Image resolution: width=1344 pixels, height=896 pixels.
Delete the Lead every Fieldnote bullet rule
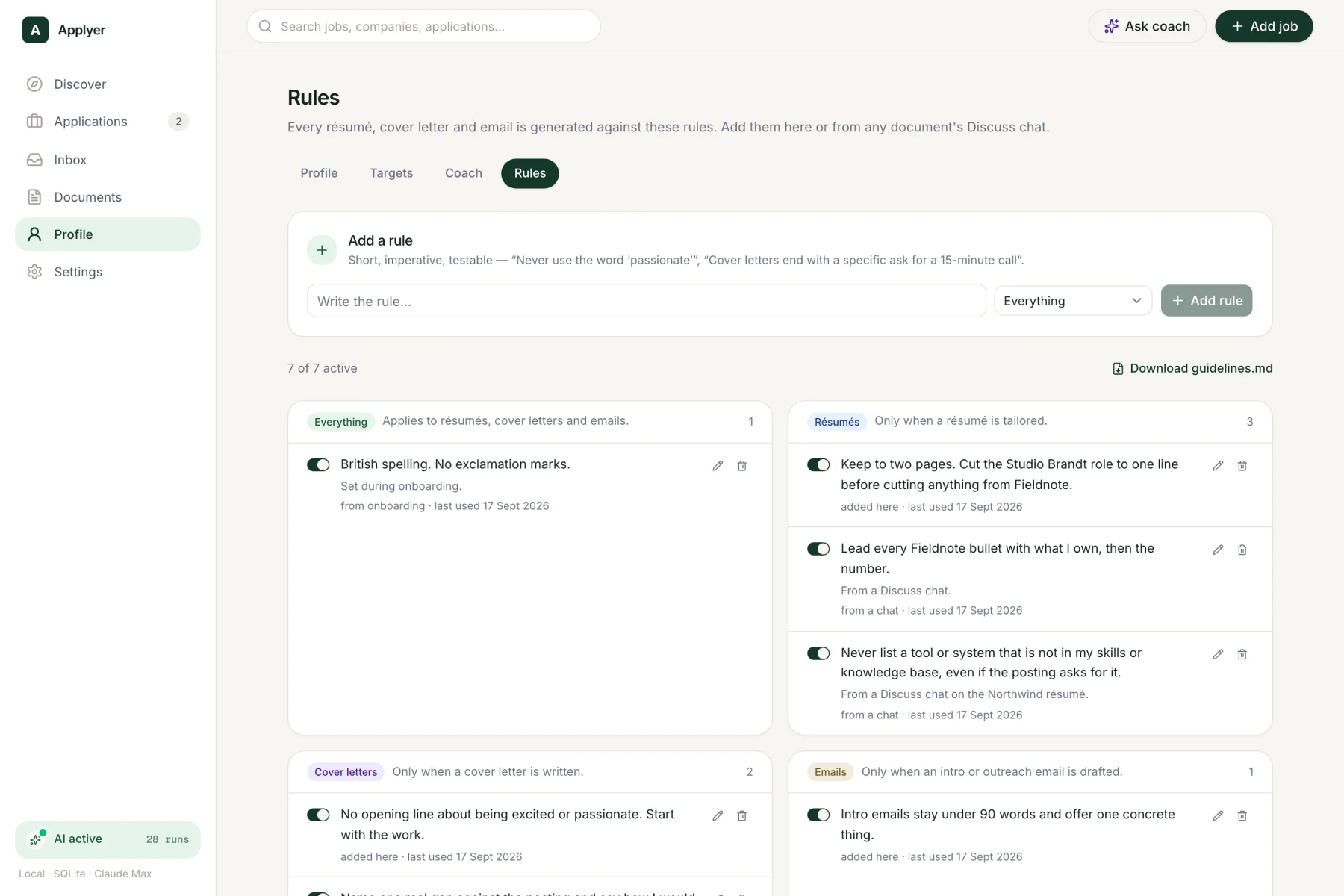1242,550
